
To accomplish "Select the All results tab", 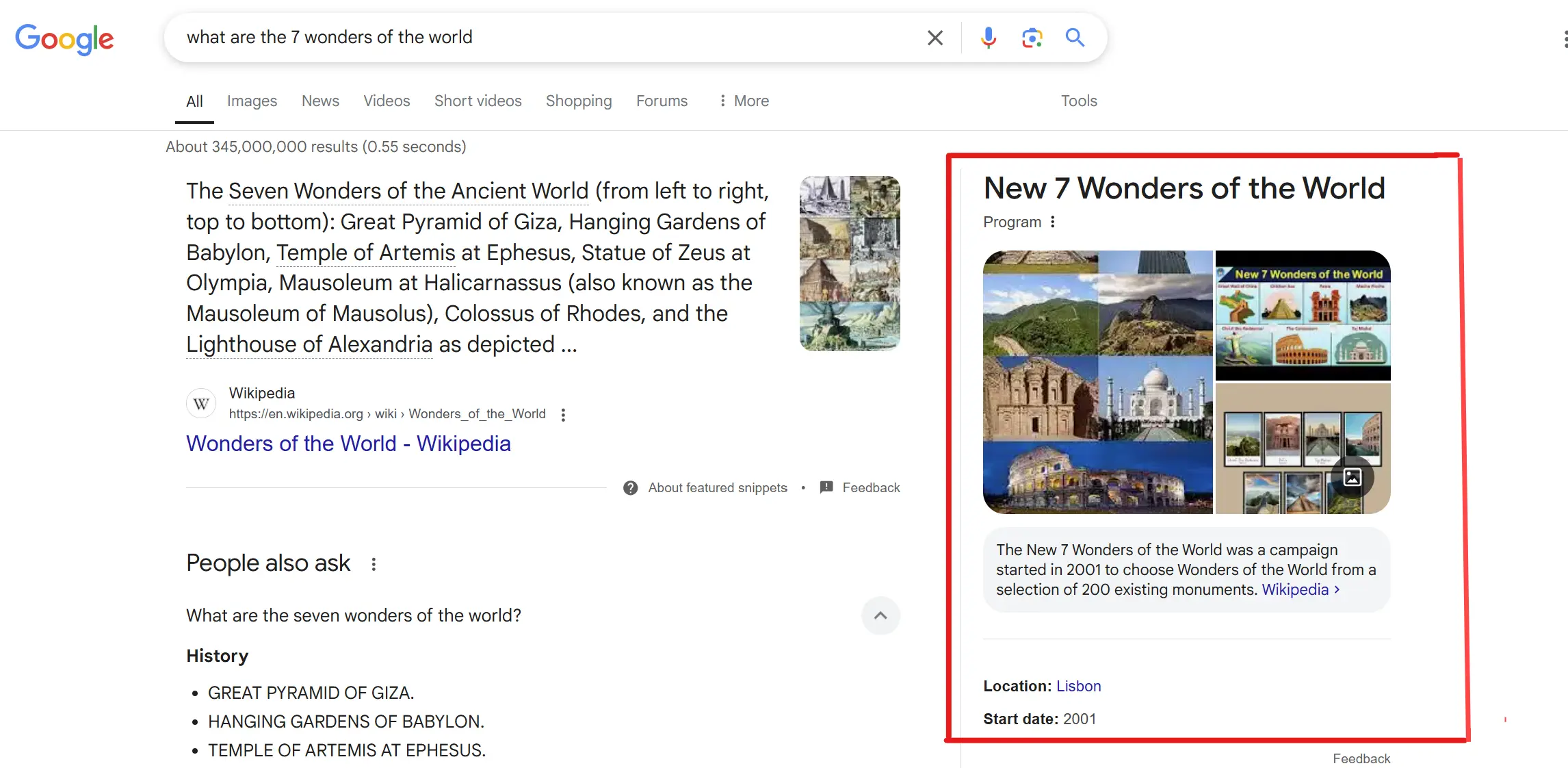I will (x=194, y=101).
